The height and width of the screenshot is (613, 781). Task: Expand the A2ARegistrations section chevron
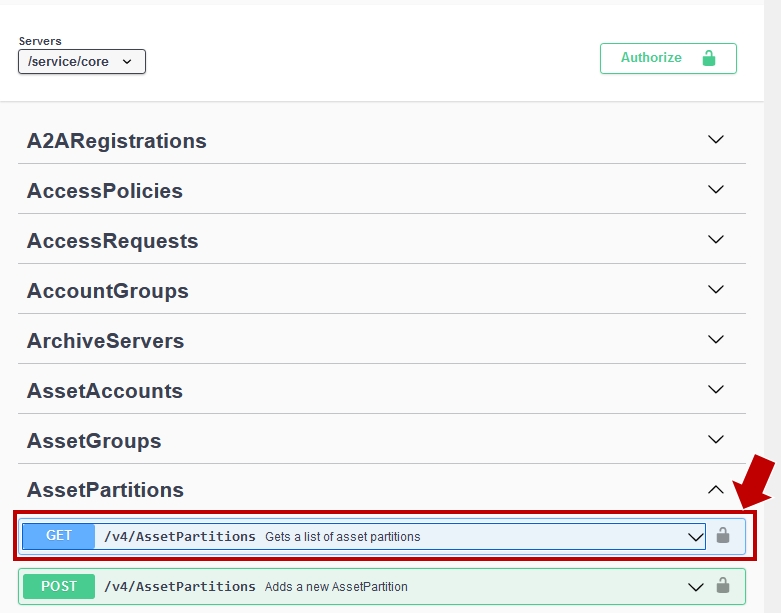[716, 139]
